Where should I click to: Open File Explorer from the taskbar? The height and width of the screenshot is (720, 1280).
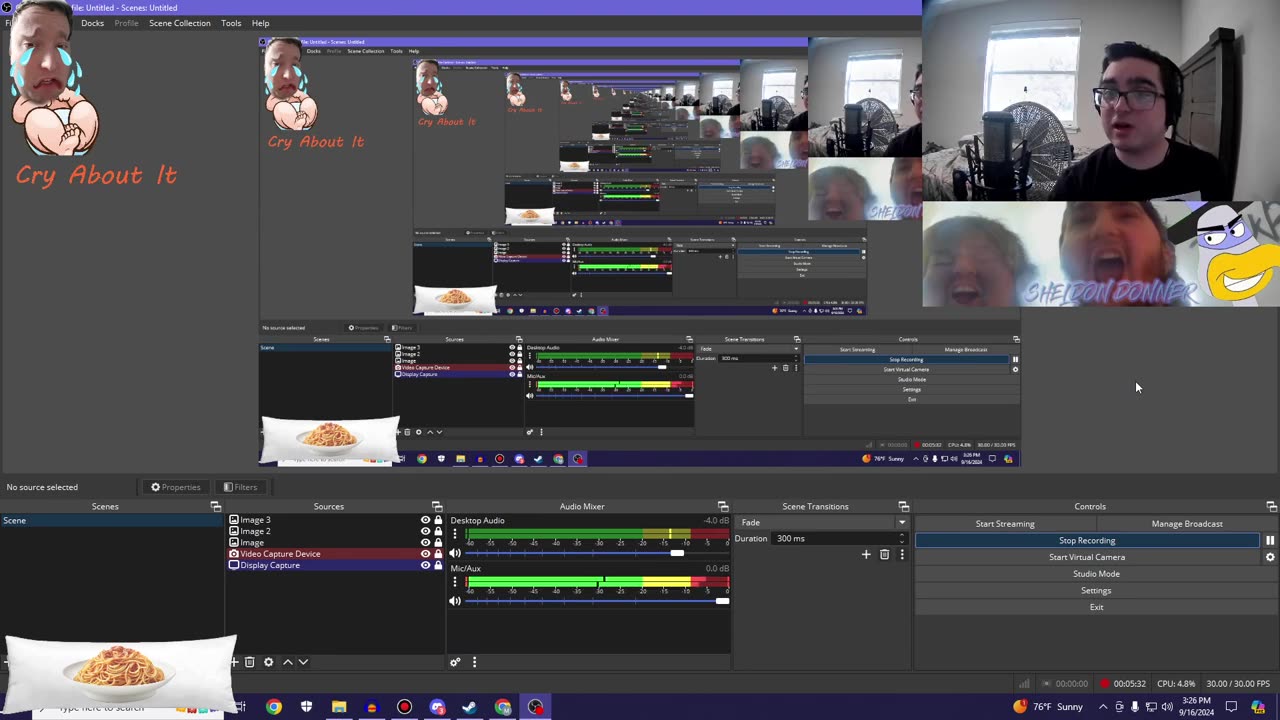(x=339, y=707)
